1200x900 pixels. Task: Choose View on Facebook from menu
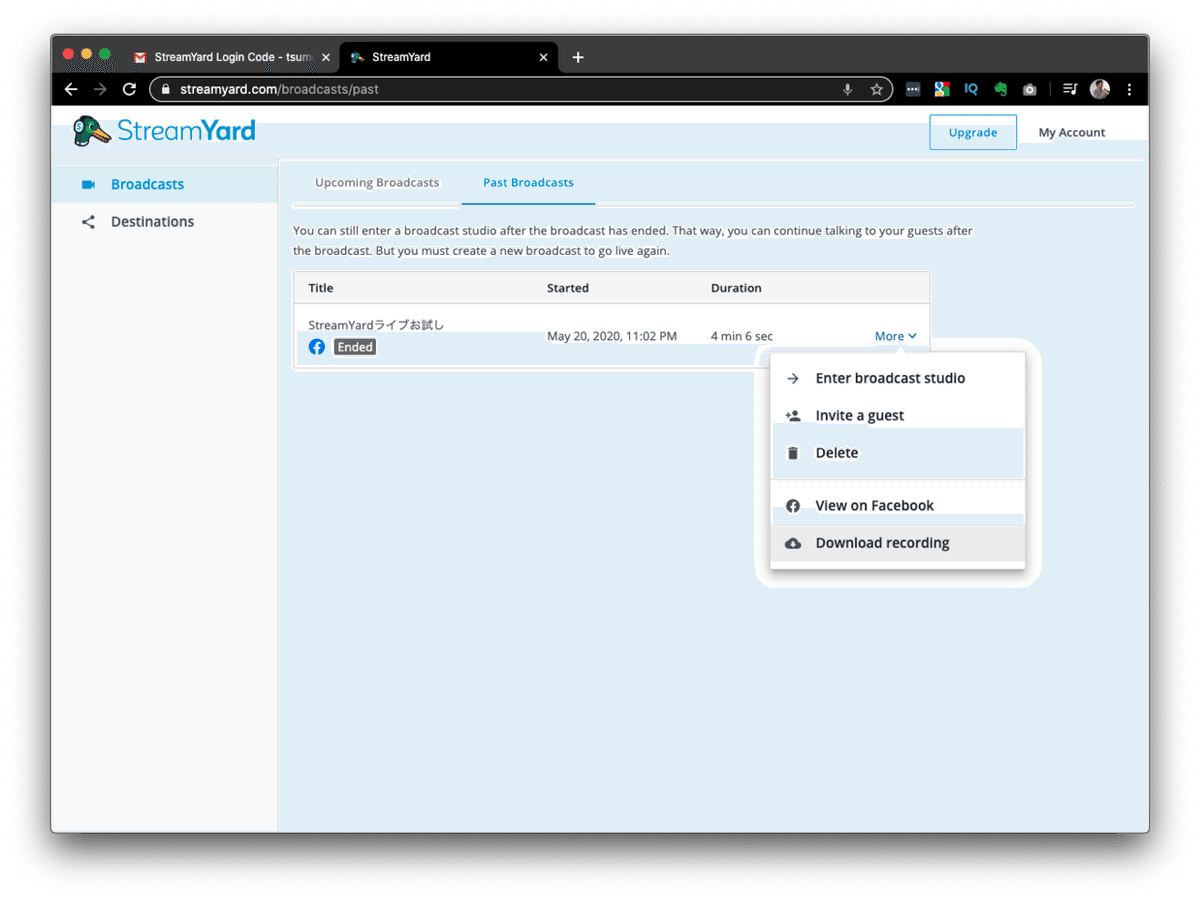897,506
